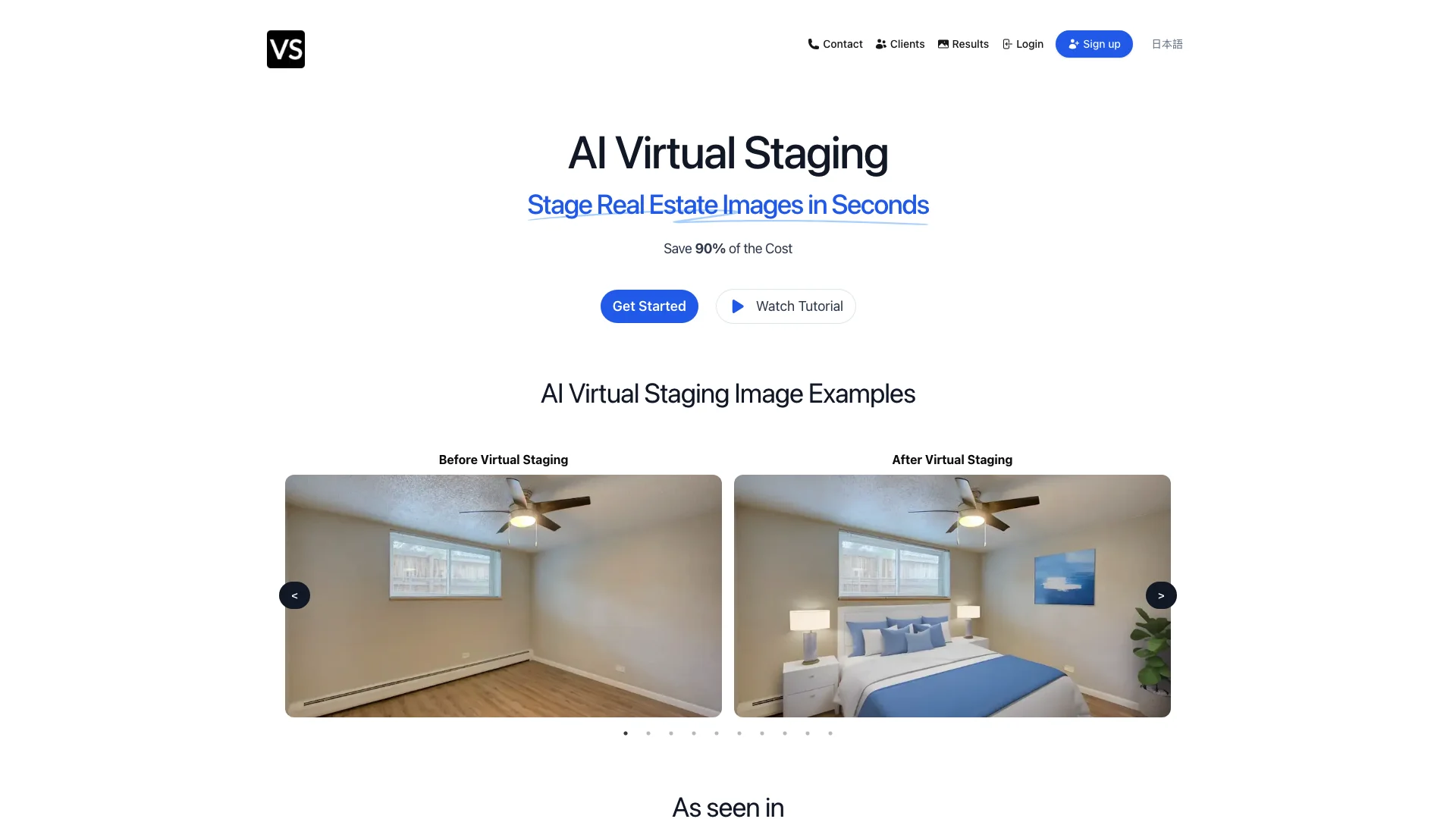Click the left arrow navigation icon
This screenshot has height=819, width=1456.
click(x=294, y=595)
